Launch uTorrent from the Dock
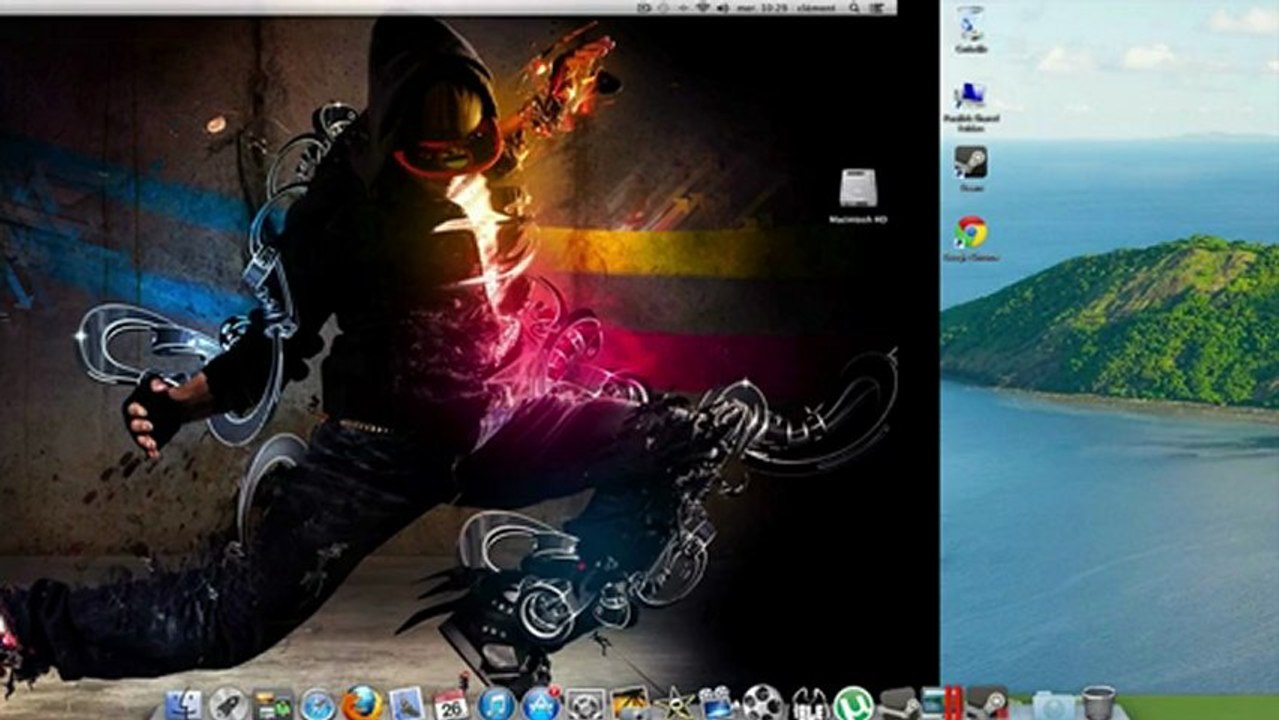1279x720 pixels. click(x=854, y=704)
